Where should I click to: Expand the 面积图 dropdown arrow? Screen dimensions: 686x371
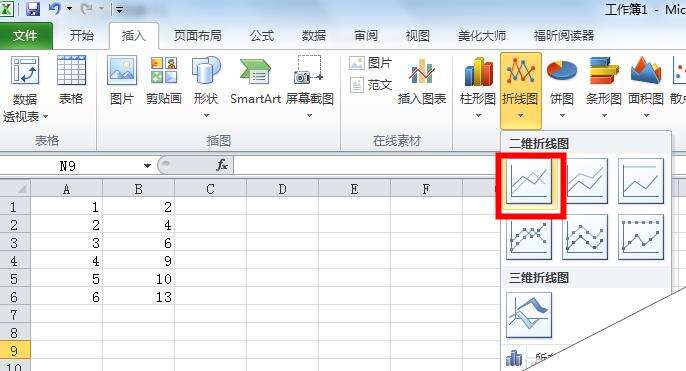point(646,116)
